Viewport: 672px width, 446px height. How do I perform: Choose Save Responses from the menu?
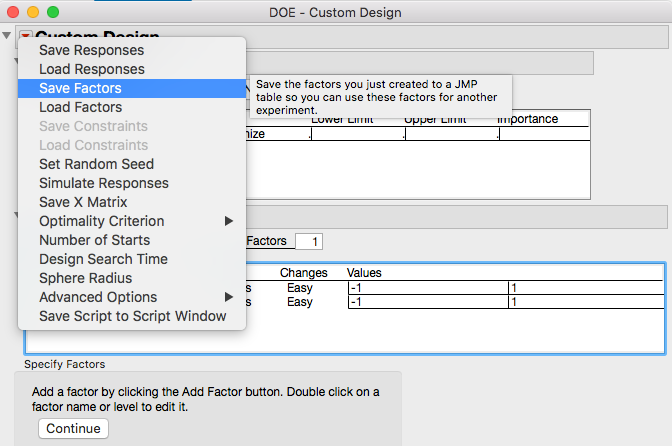[x=91, y=50]
